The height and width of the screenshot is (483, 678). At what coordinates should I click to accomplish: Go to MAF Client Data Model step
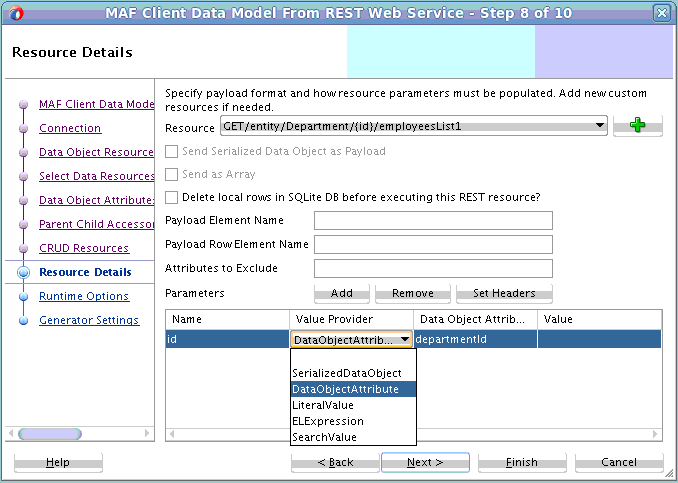96,104
